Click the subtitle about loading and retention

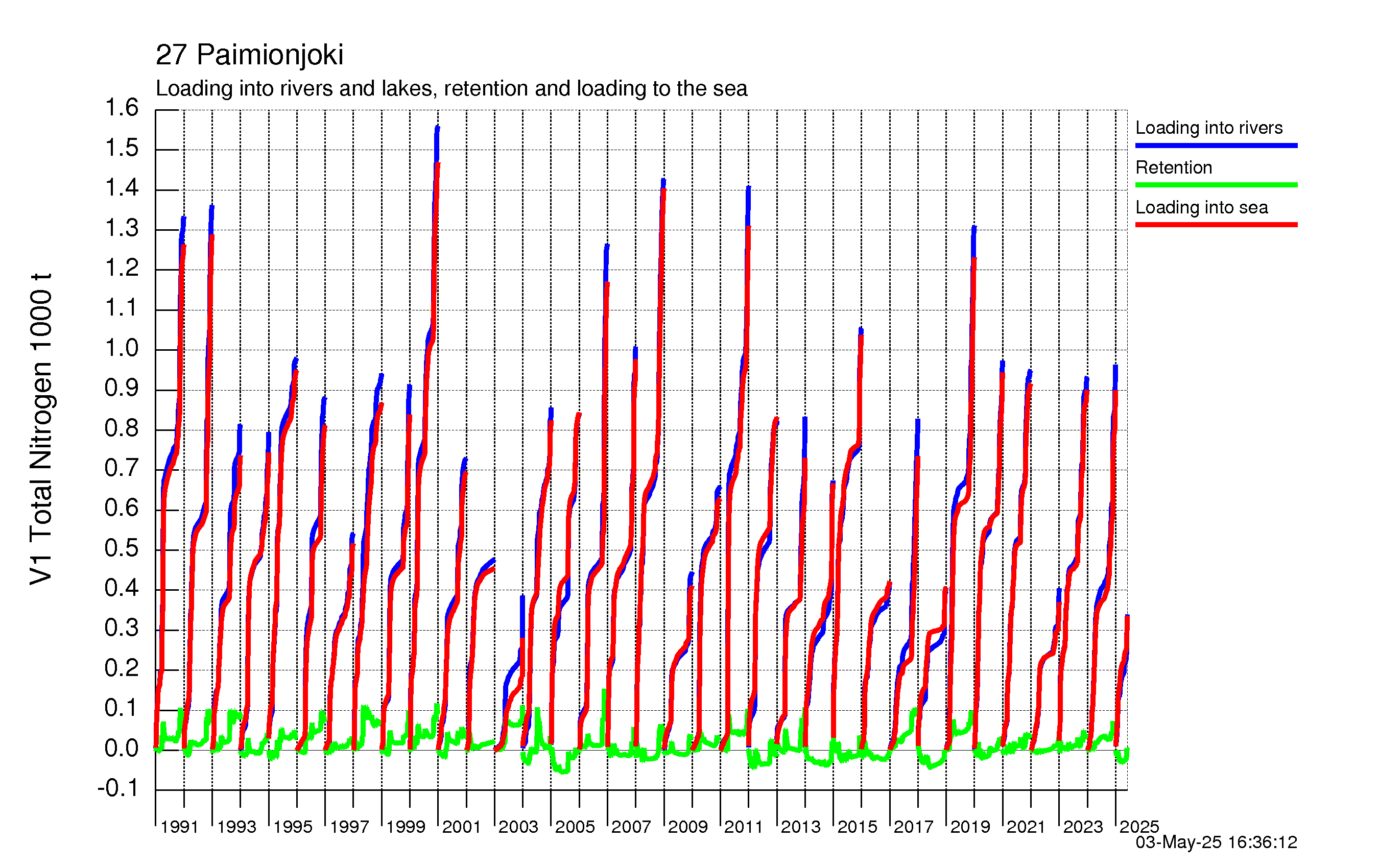(x=451, y=89)
